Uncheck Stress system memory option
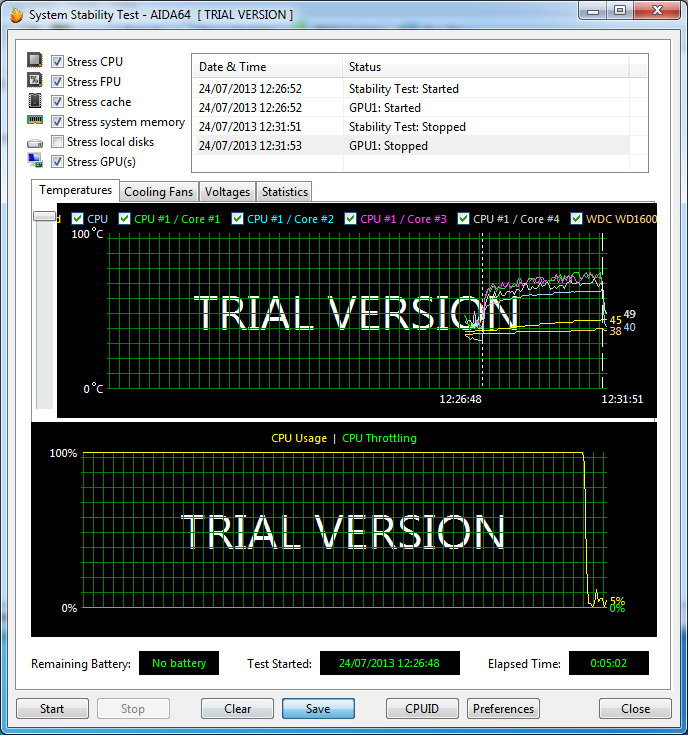688x735 pixels. tap(58, 122)
